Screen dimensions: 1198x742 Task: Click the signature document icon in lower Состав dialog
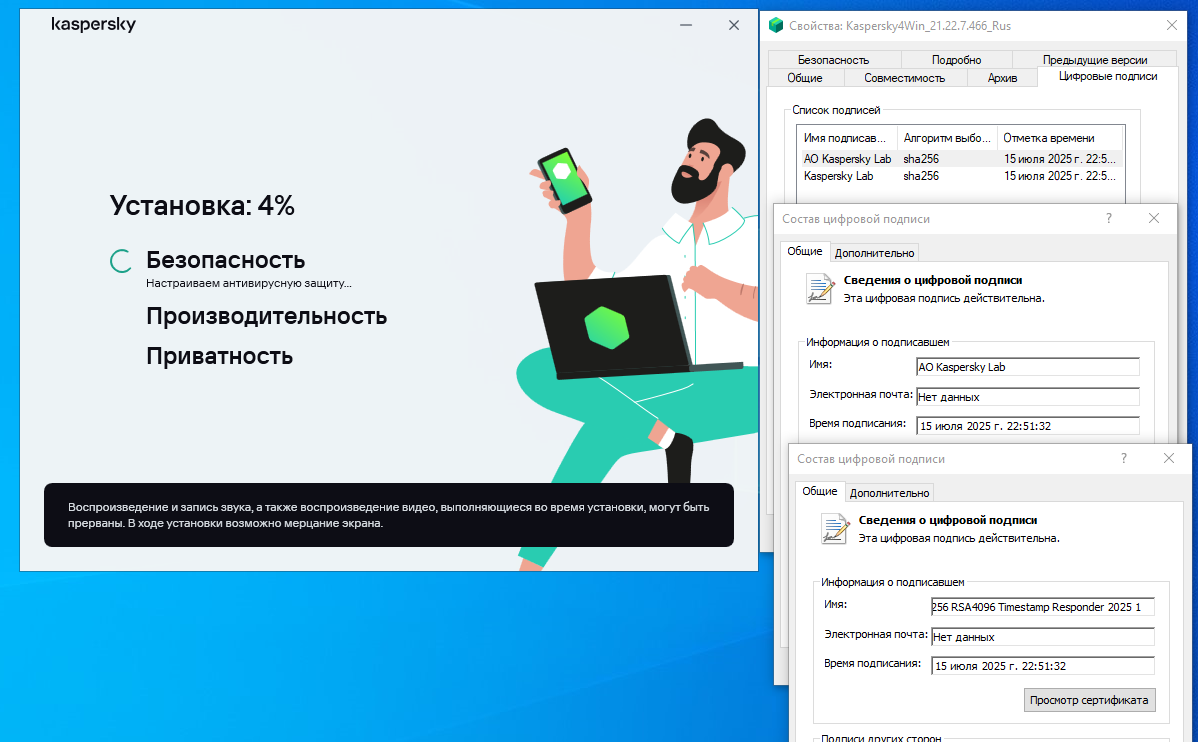tap(835, 529)
